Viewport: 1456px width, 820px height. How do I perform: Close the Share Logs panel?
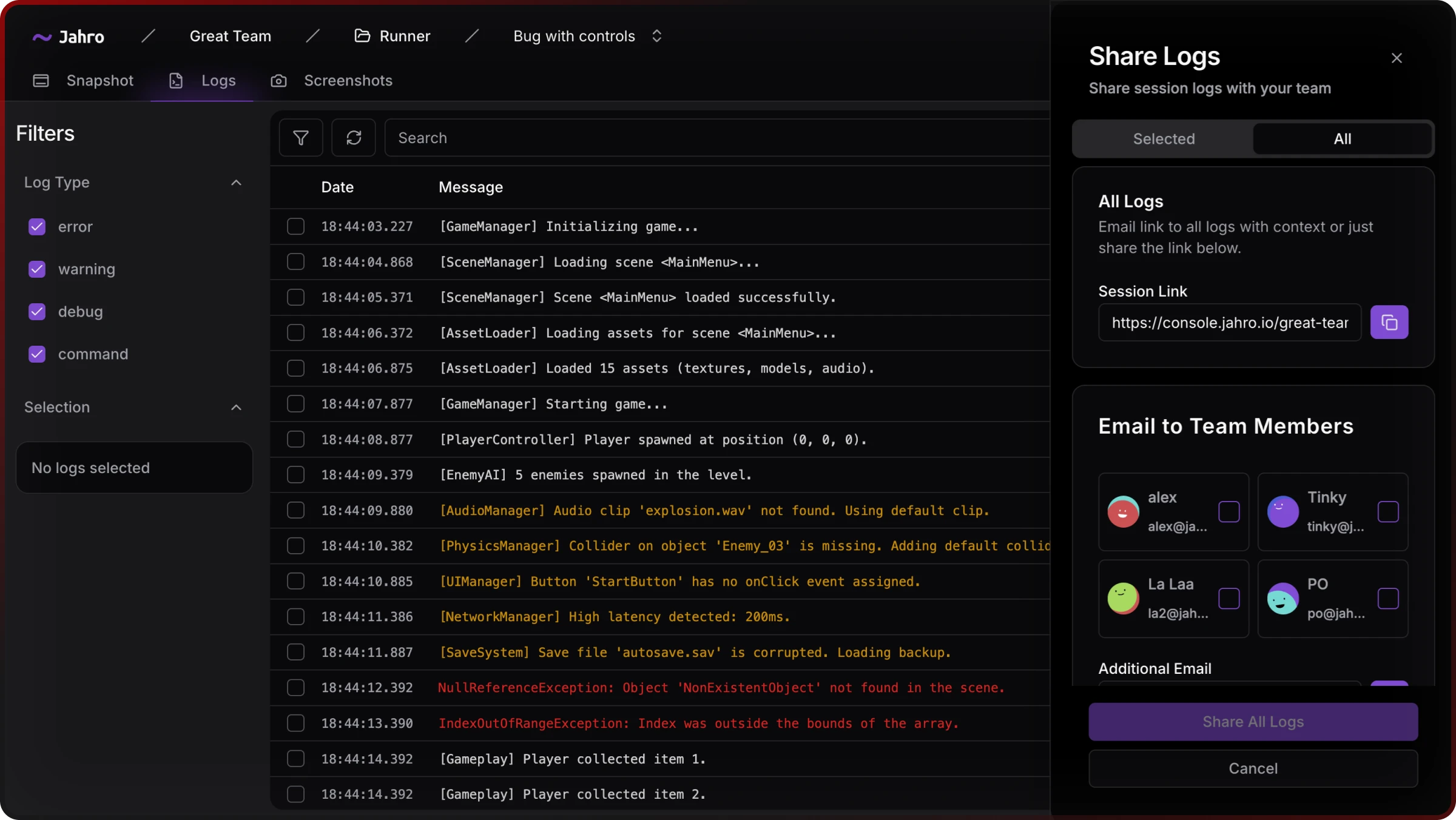point(1397,58)
